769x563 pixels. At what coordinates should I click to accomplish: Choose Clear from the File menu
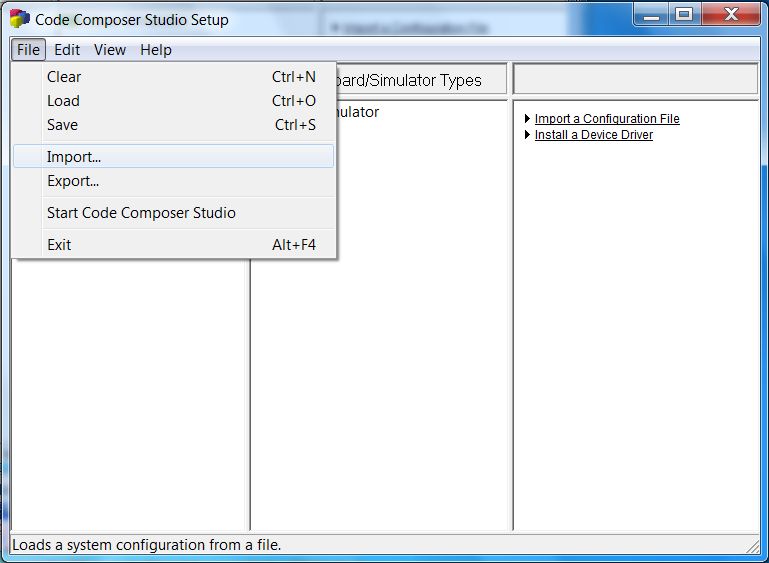[x=174, y=77]
